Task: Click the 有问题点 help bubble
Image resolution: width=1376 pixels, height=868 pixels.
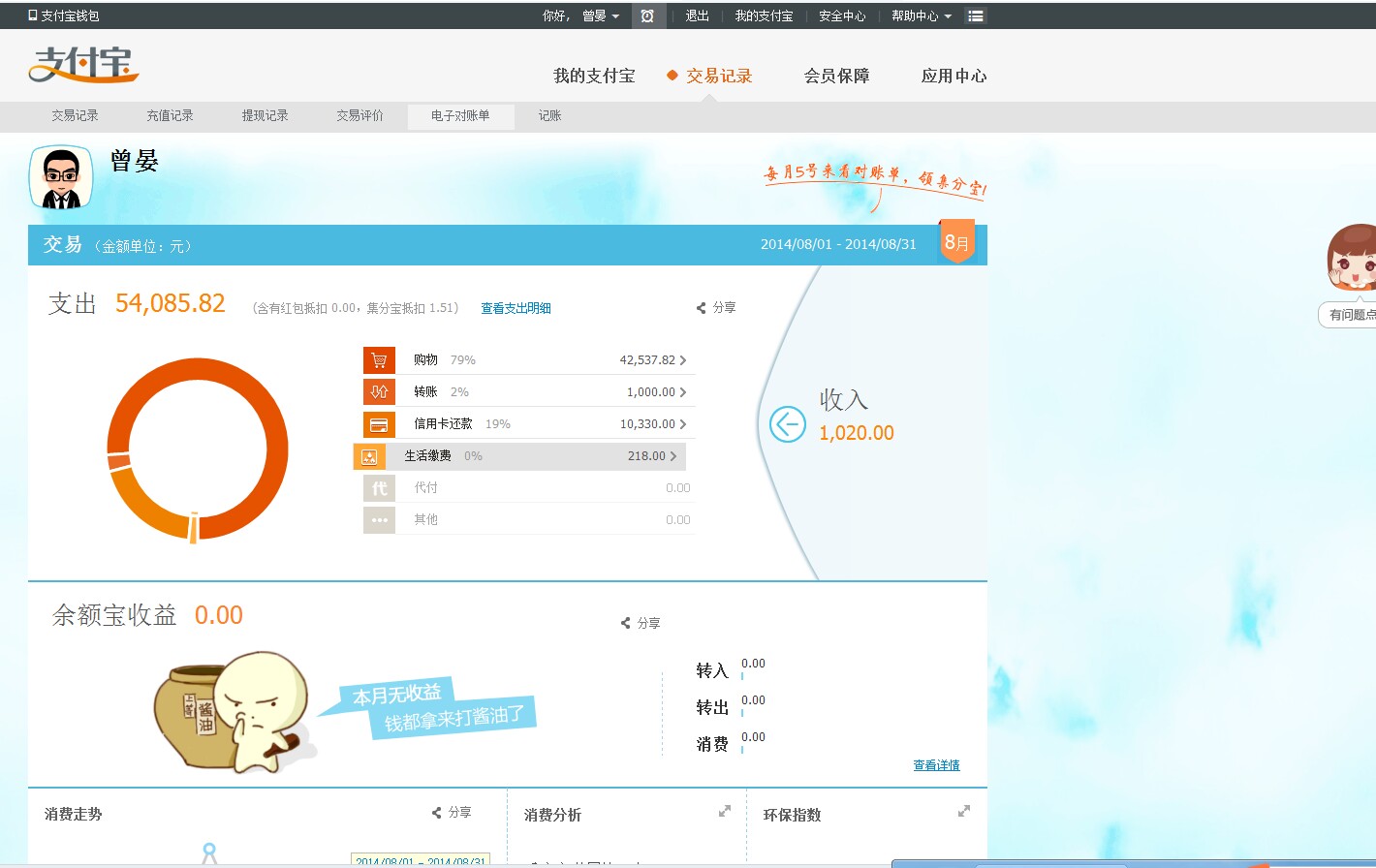Action: coord(1349,315)
